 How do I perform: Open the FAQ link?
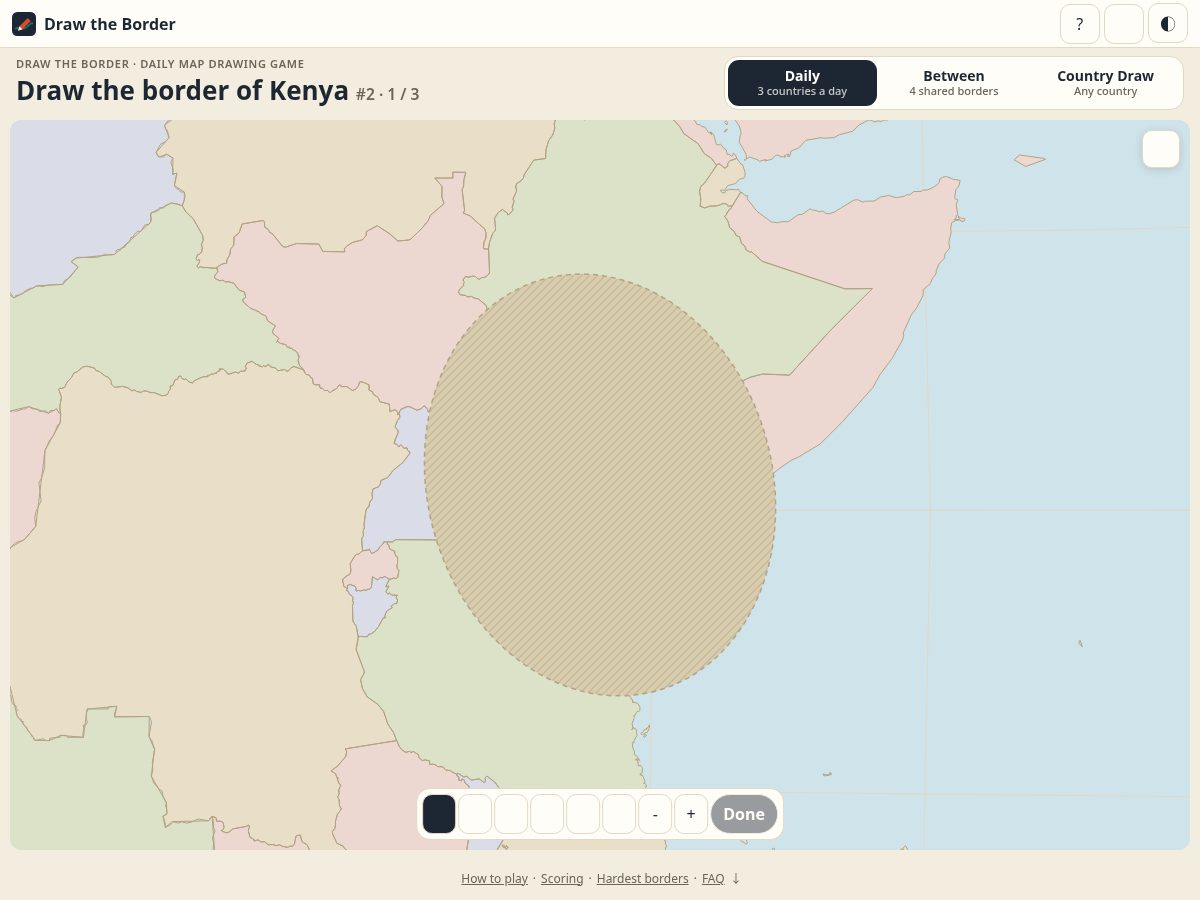713,879
